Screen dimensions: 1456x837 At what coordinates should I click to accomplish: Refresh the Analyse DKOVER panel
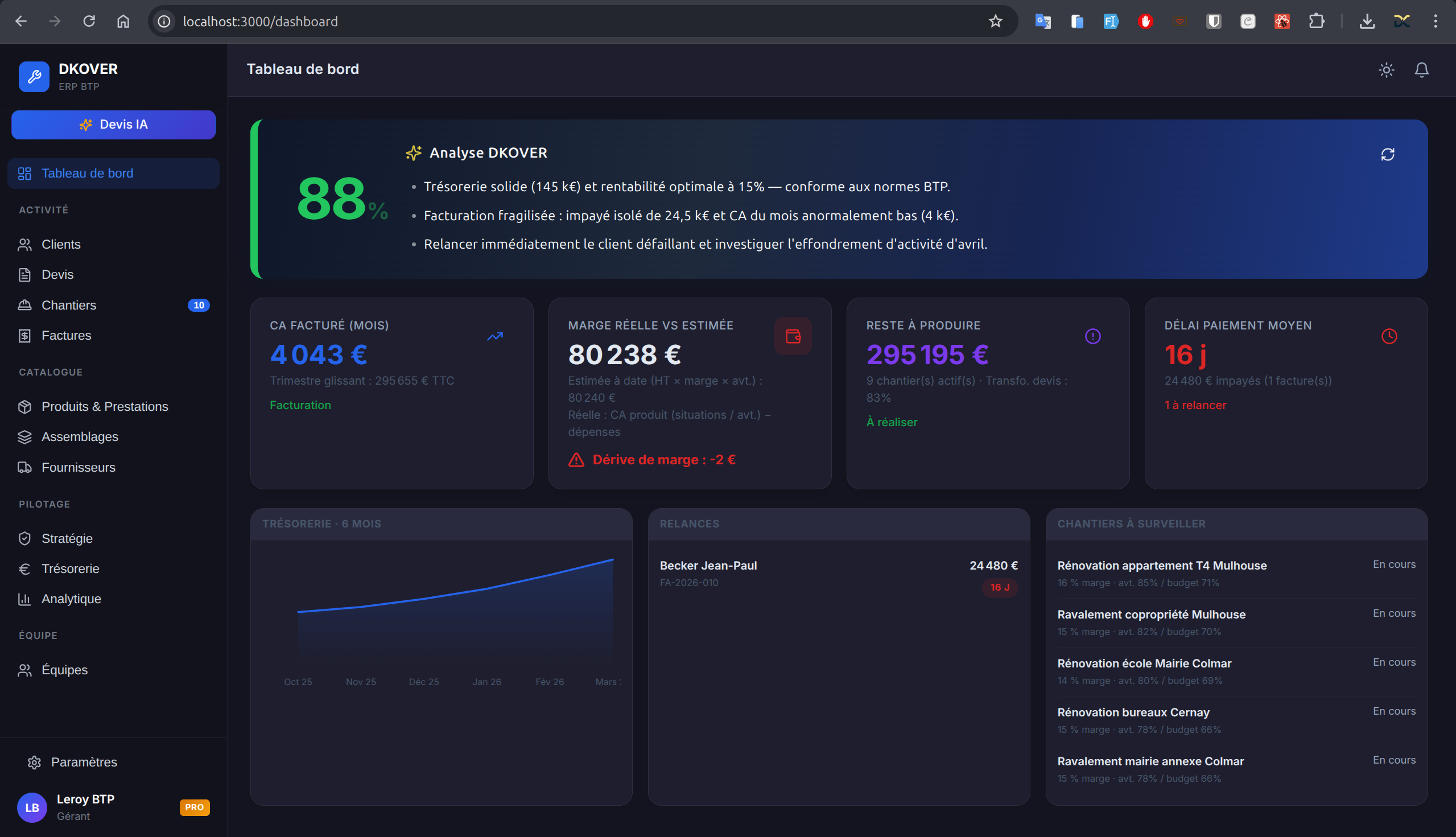(1387, 154)
